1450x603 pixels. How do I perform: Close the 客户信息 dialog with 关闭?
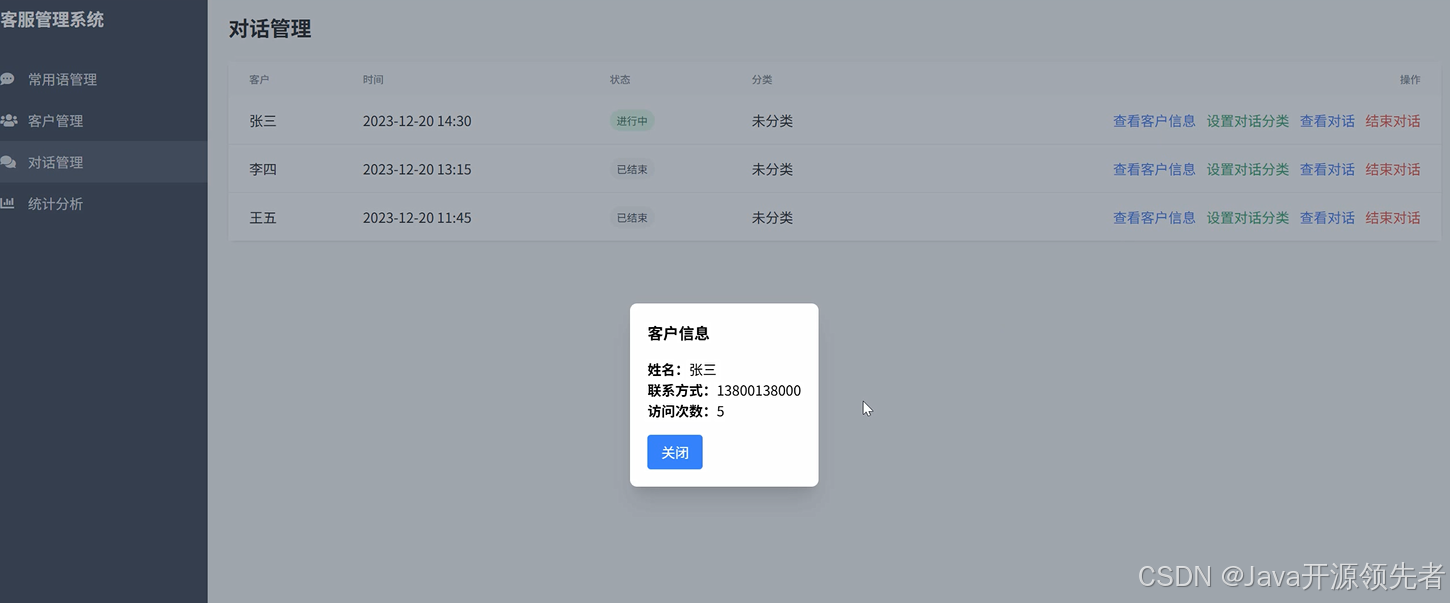tap(674, 452)
